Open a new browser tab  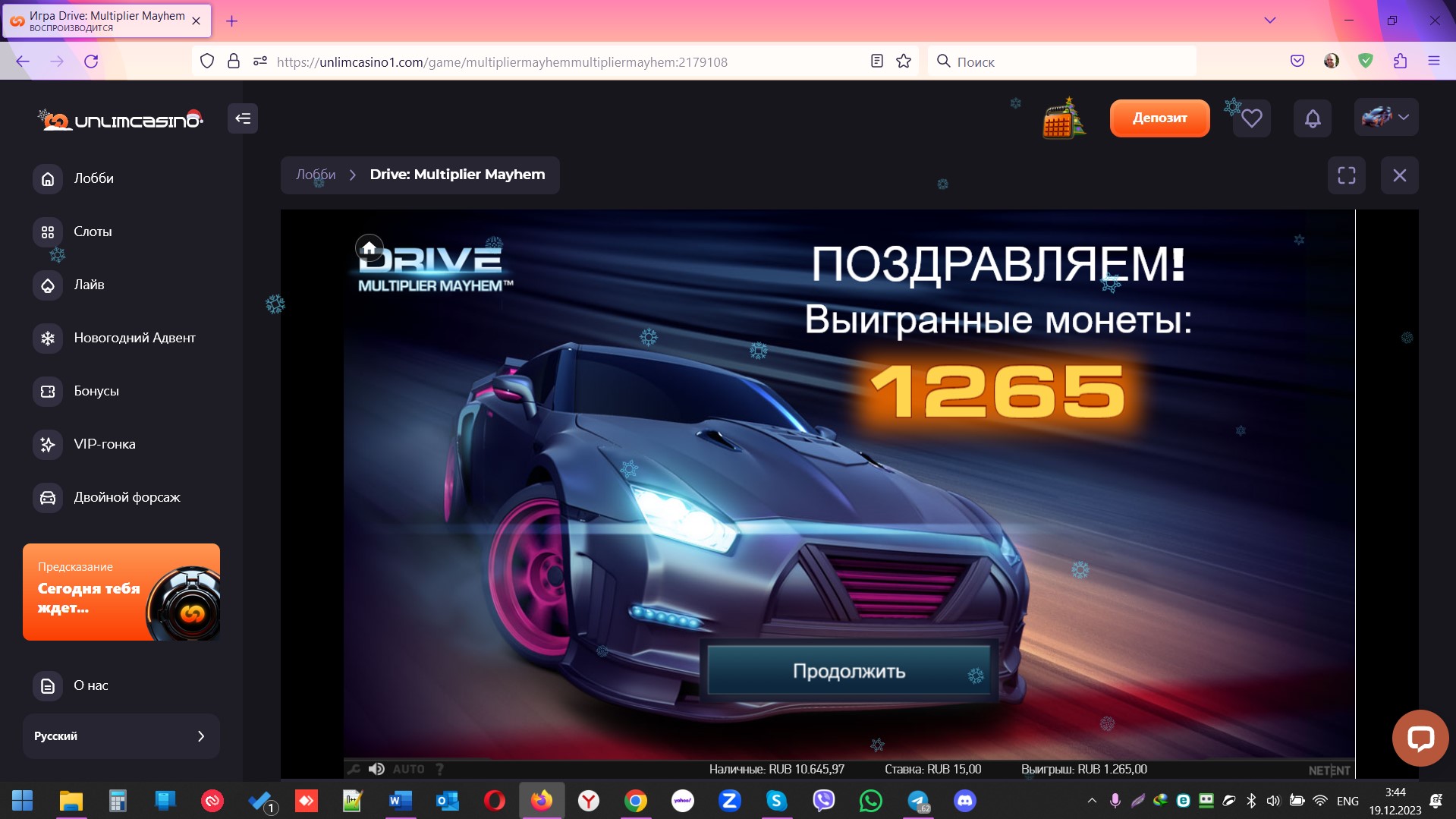(232, 21)
